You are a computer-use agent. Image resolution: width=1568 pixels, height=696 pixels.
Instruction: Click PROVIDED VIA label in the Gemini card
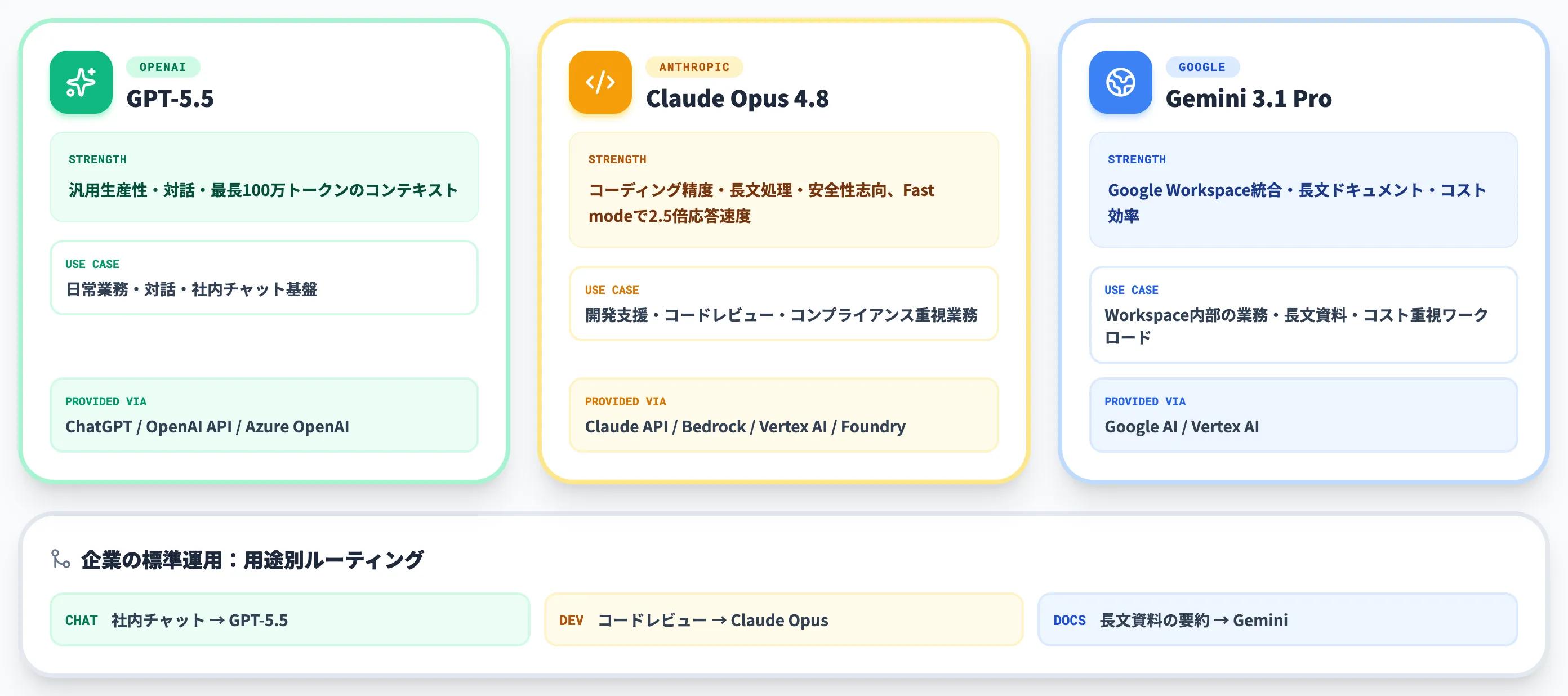point(1145,401)
